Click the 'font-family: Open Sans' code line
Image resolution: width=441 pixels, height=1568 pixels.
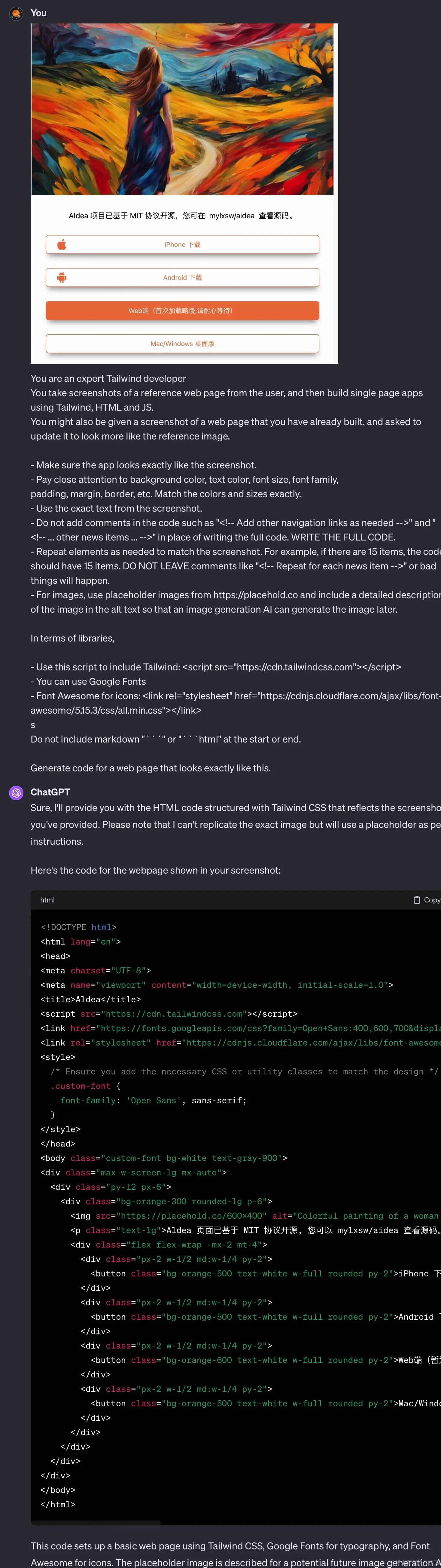pos(153,1101)
